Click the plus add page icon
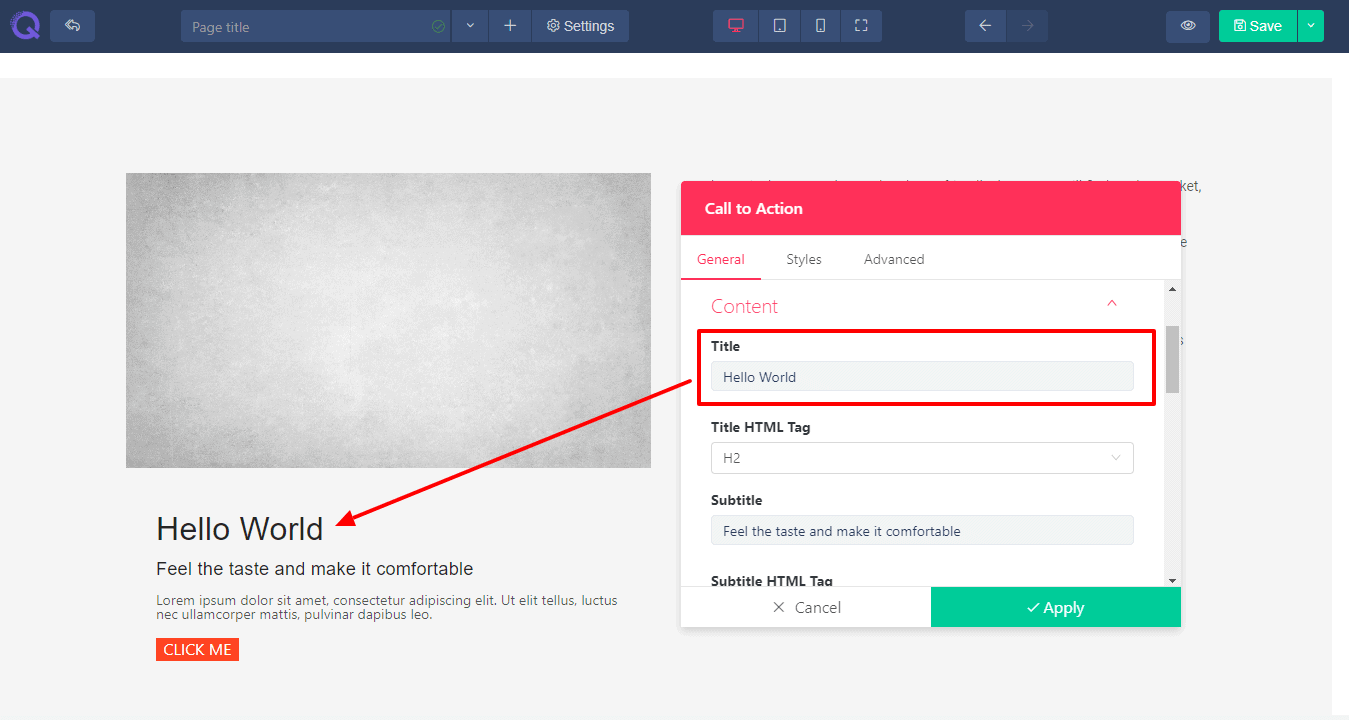Screen dimensions: 1349x720 pos(510,26)
